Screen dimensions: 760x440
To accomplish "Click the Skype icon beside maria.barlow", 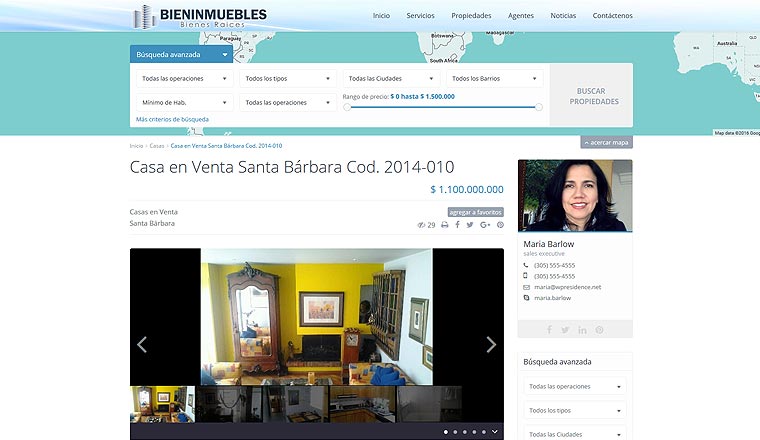I will click(526, 298).
